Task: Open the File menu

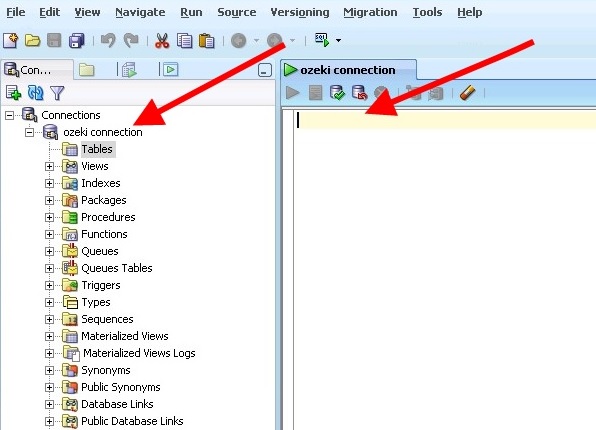Action: [x=16, y=12]
